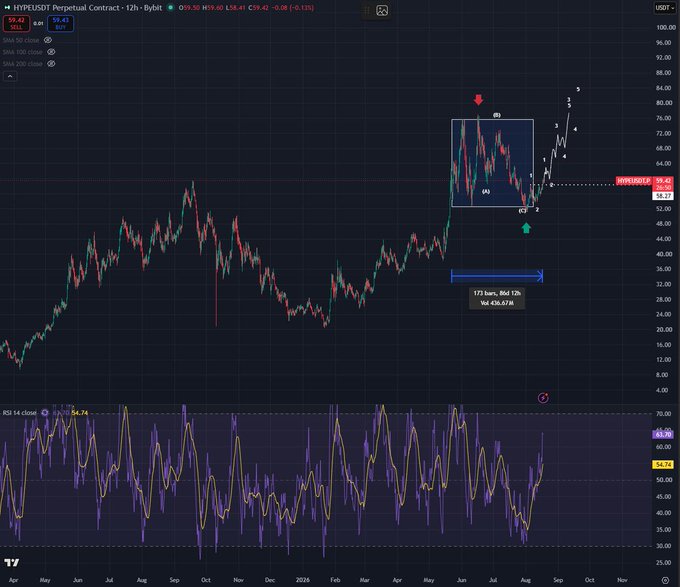Click the symbol exchange icon before HYPEUSDT

click(x=7, y=8)
